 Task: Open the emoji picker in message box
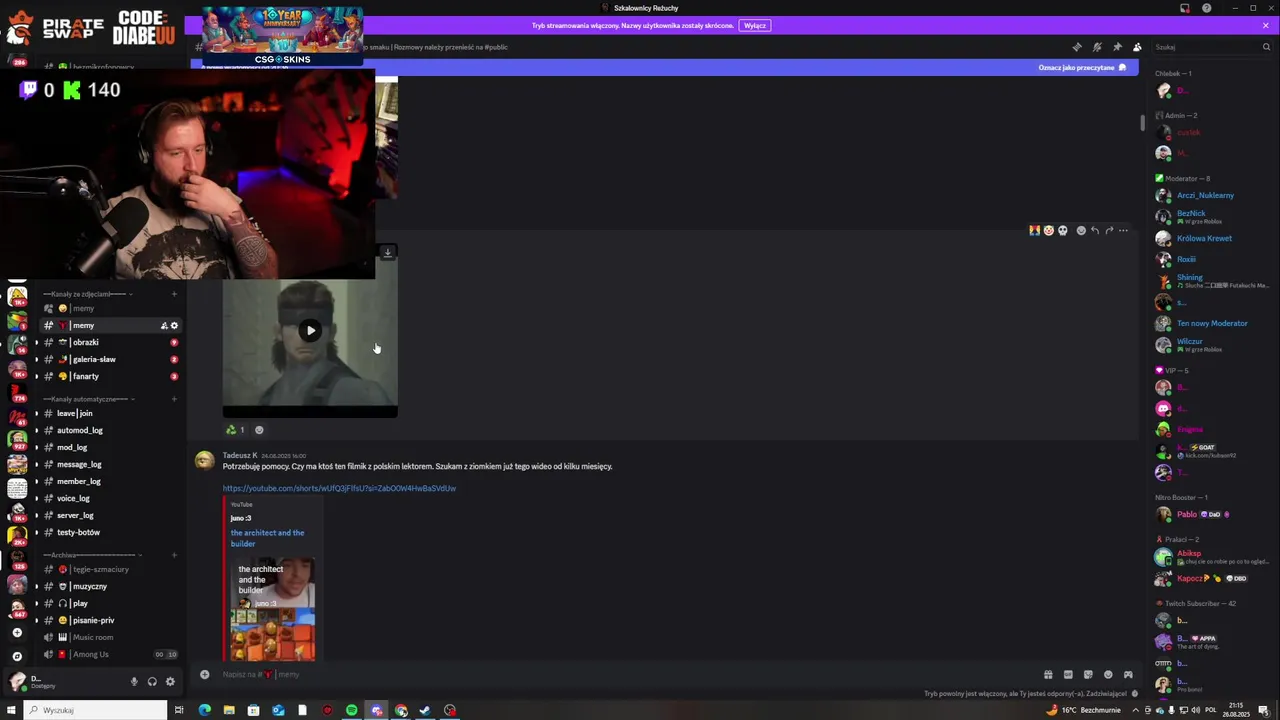[1108, 675]
